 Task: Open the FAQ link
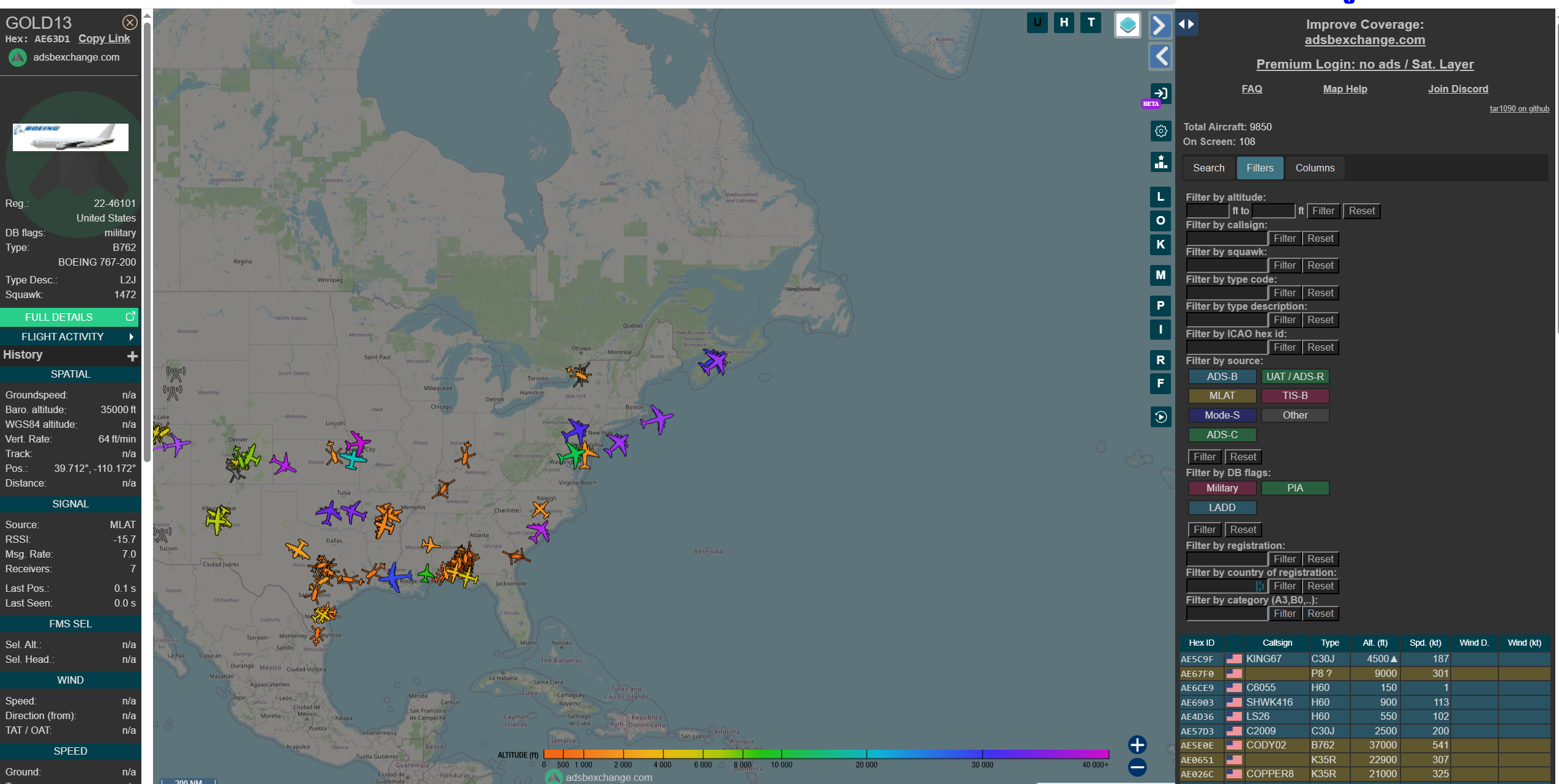click(1251, 89)
